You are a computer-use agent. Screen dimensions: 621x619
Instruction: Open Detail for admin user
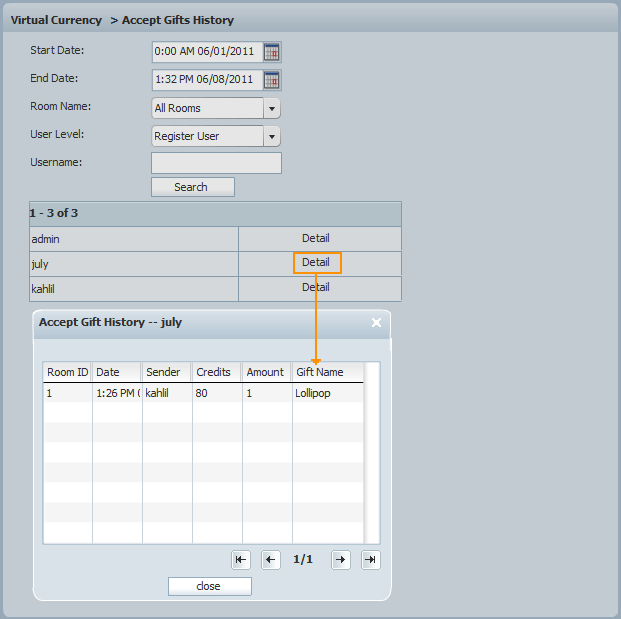tap(316, 238)
